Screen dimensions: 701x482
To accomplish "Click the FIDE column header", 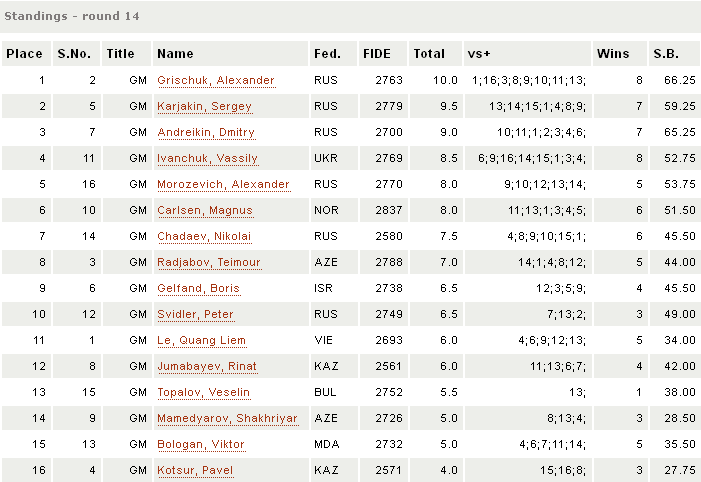I will pos(378,54).
